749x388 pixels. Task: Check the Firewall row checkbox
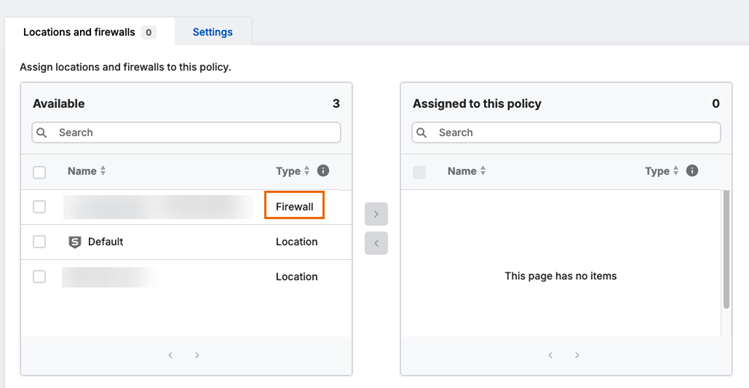pos(39,207)
